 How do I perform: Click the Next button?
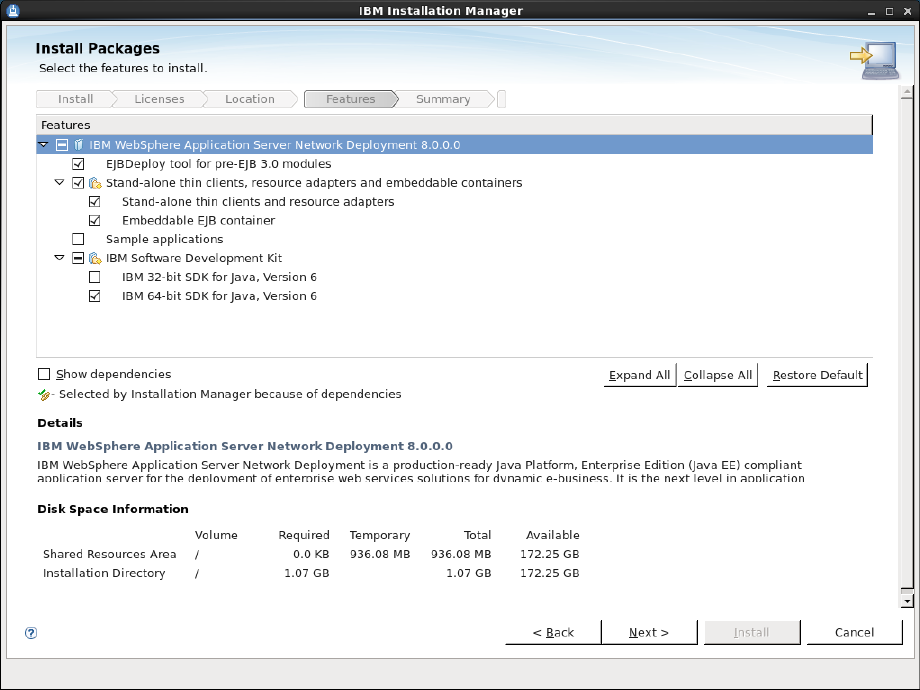(649, 632)
